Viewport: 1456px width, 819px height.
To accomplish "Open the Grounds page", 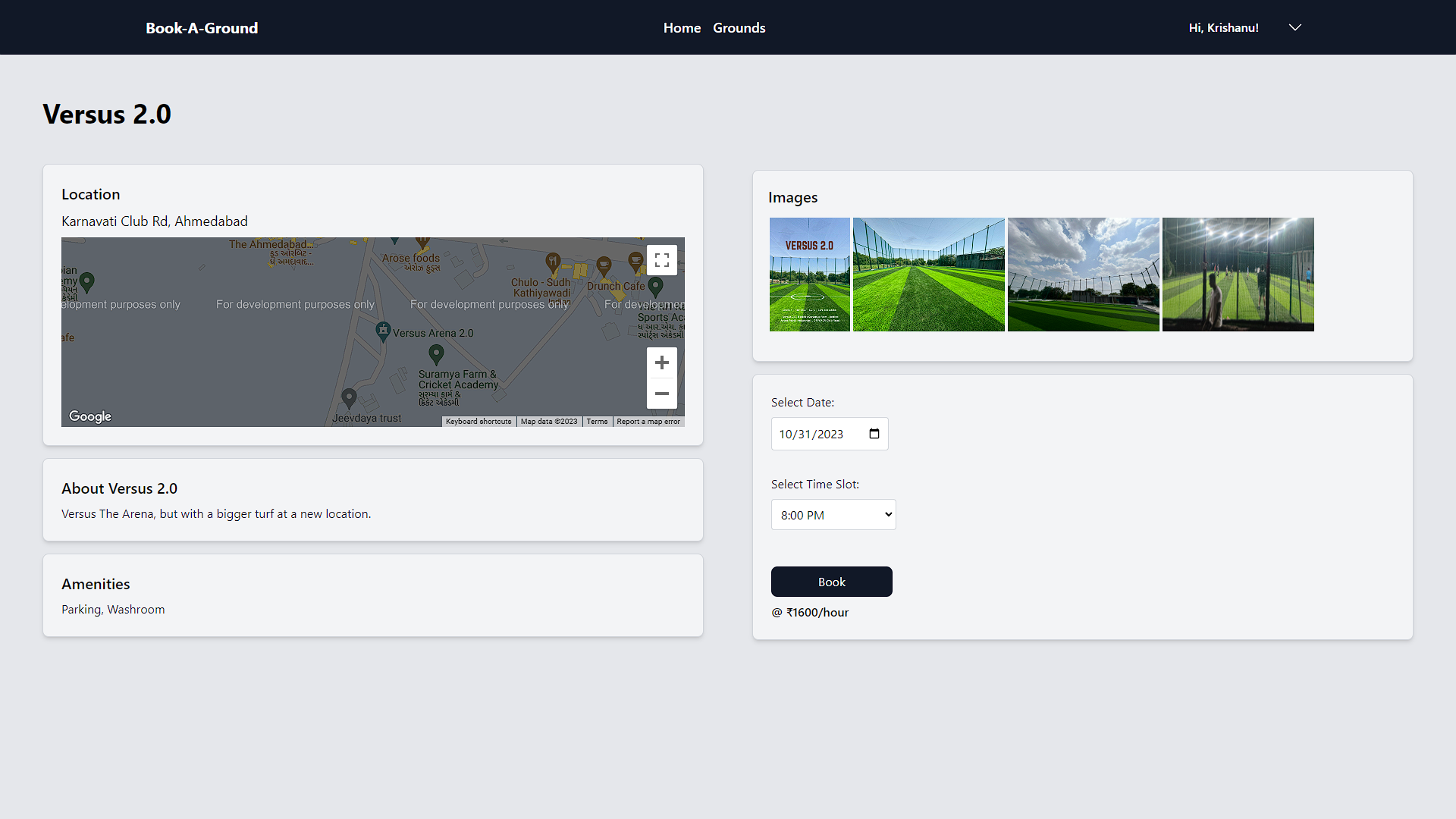I will pos(739,27).
